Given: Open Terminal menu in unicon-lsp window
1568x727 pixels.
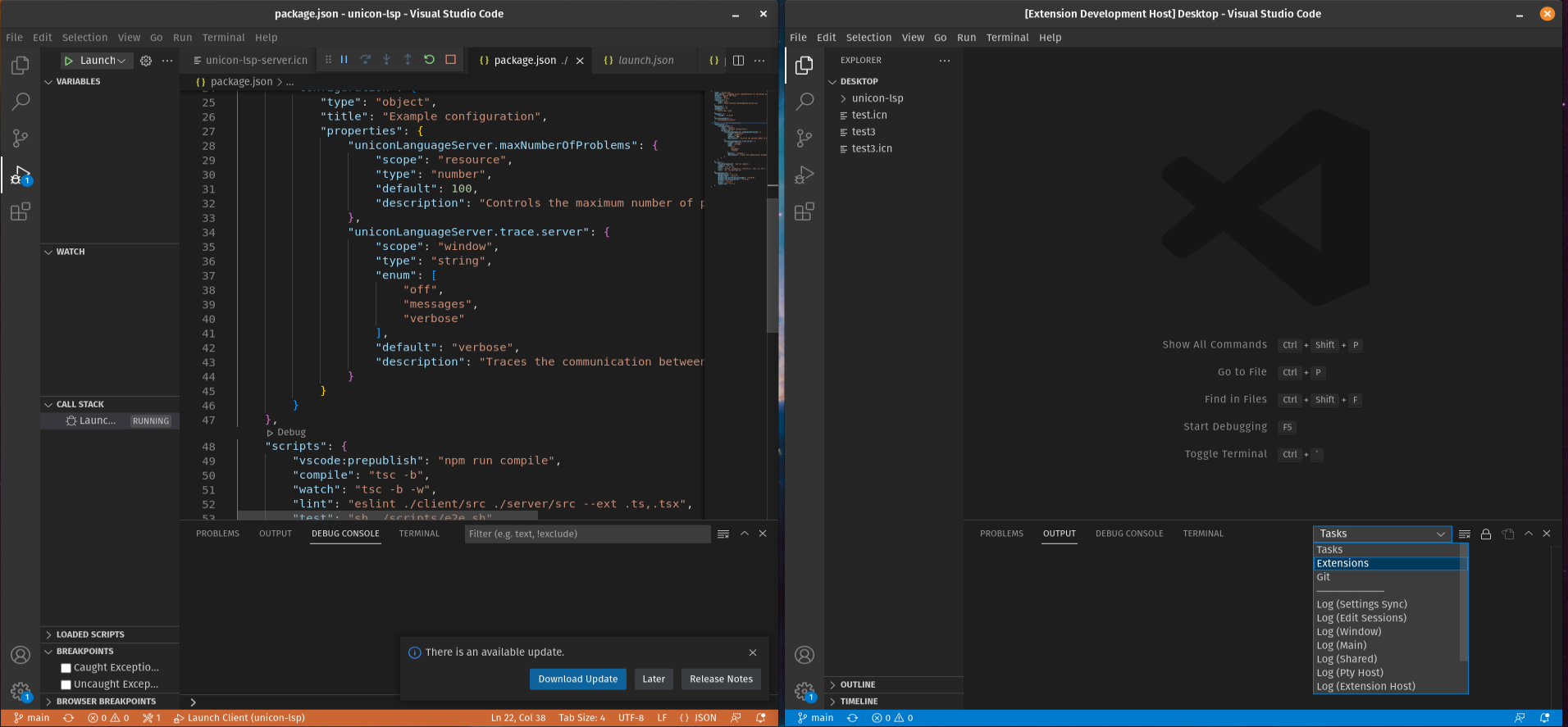Looking at the screenshot, I should click(x=223, y=38).
